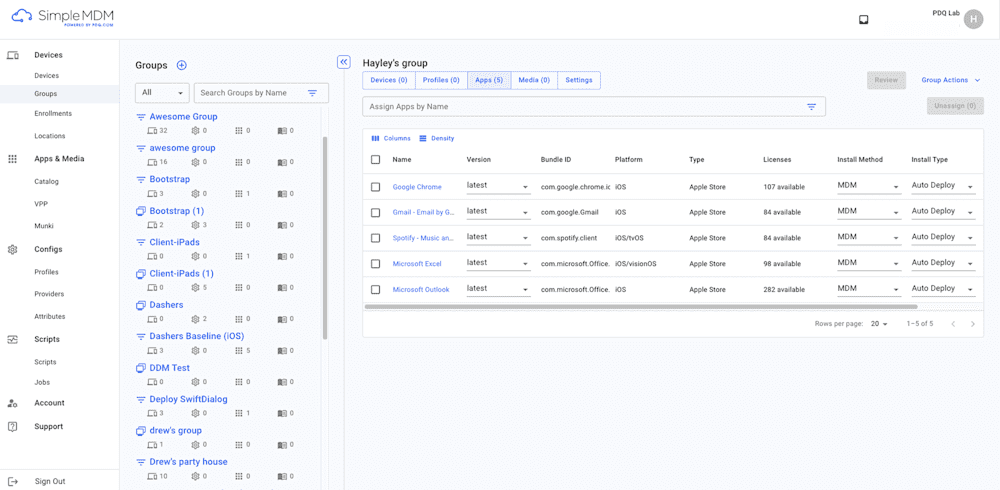Open Rows per page dropdown
1000x490 pixels.
(x=879, y=324)
